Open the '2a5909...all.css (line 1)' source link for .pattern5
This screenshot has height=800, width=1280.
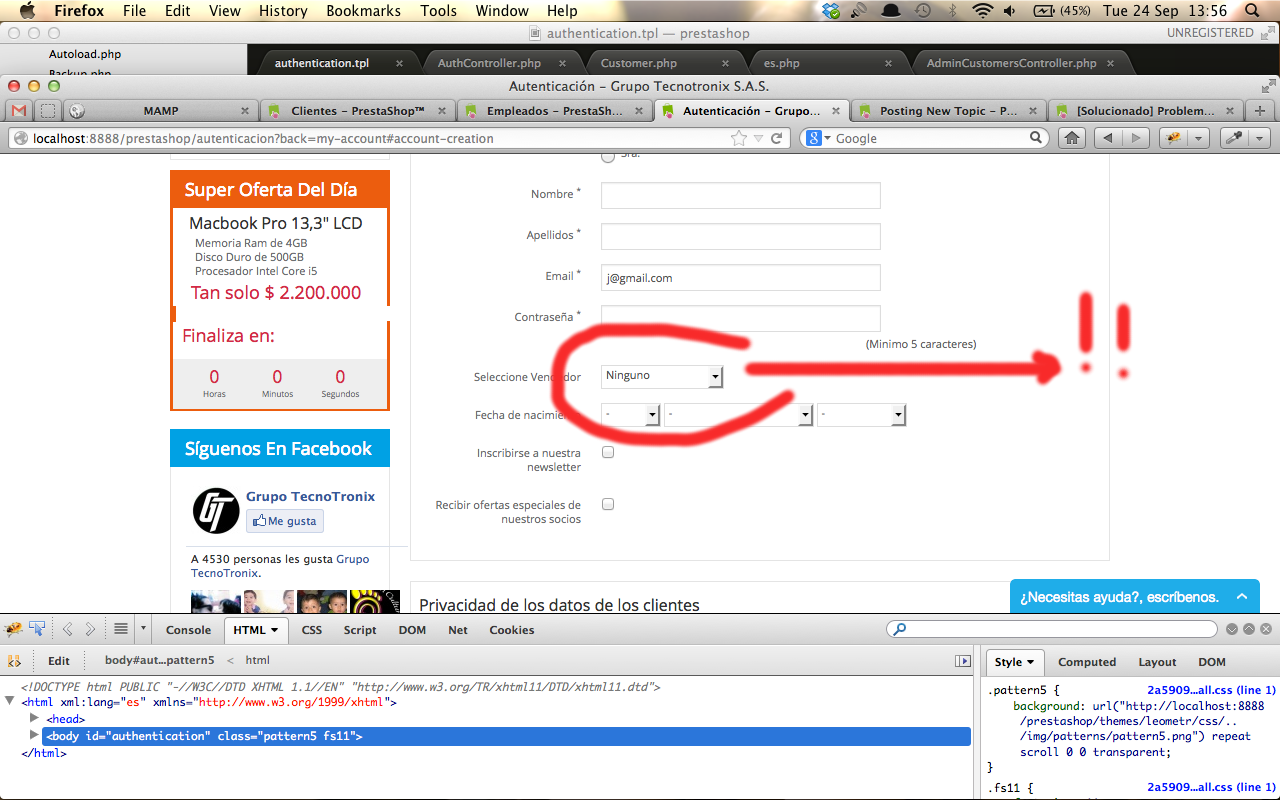pos(1211,690)
